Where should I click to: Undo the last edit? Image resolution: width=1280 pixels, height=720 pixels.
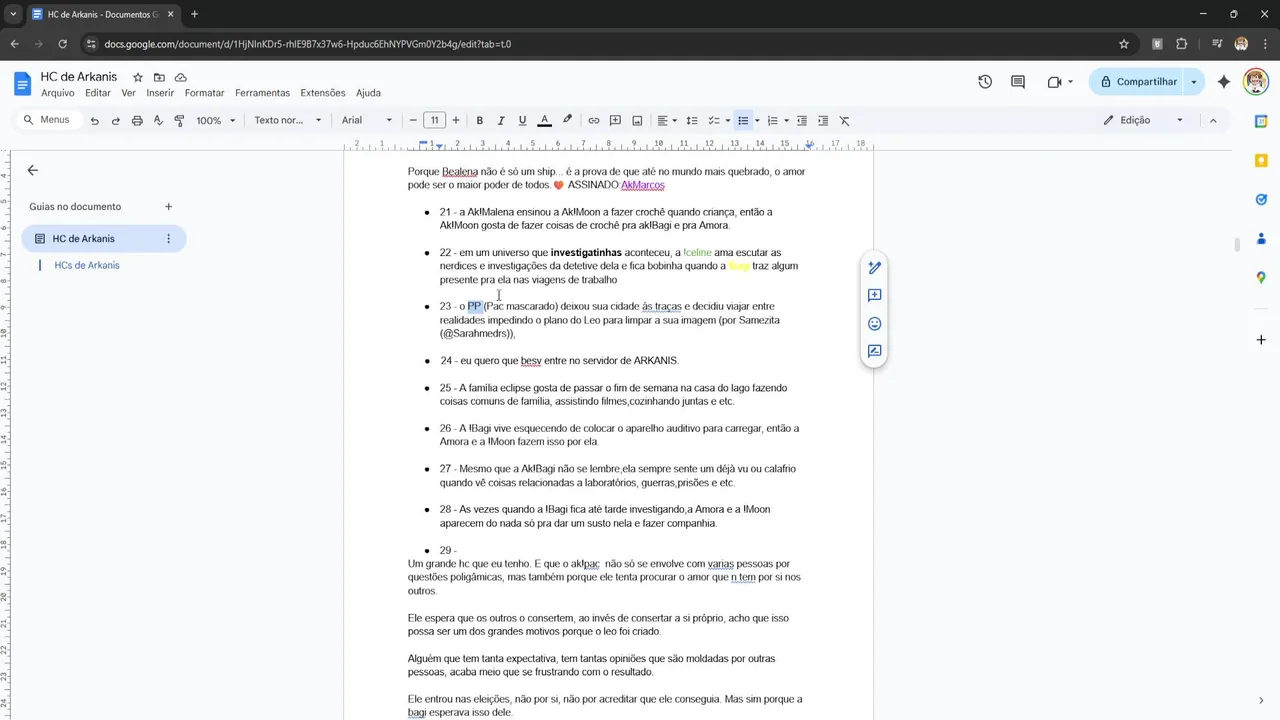(94, 120)
